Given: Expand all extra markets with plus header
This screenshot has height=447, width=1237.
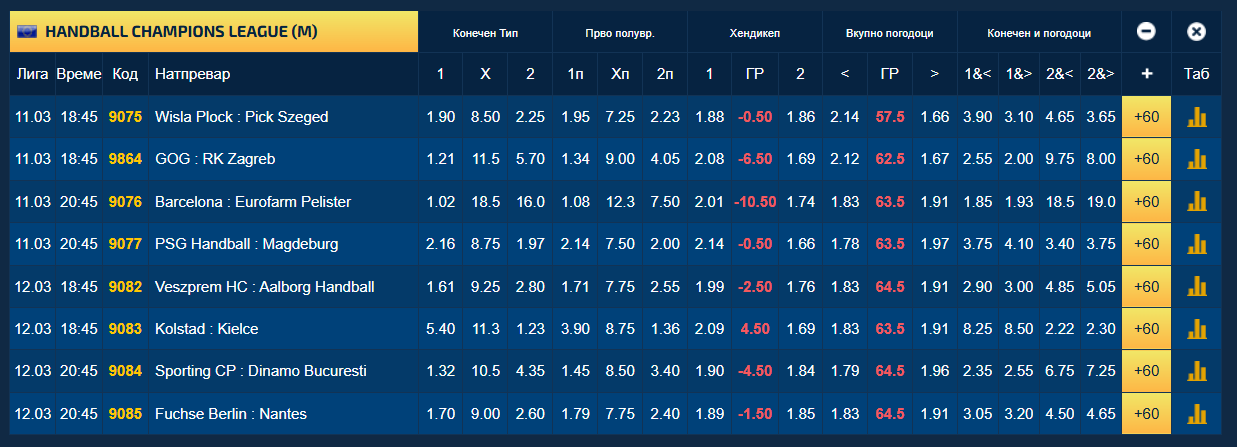Looking at the screenshot, I should click(x=1146, y=74).
